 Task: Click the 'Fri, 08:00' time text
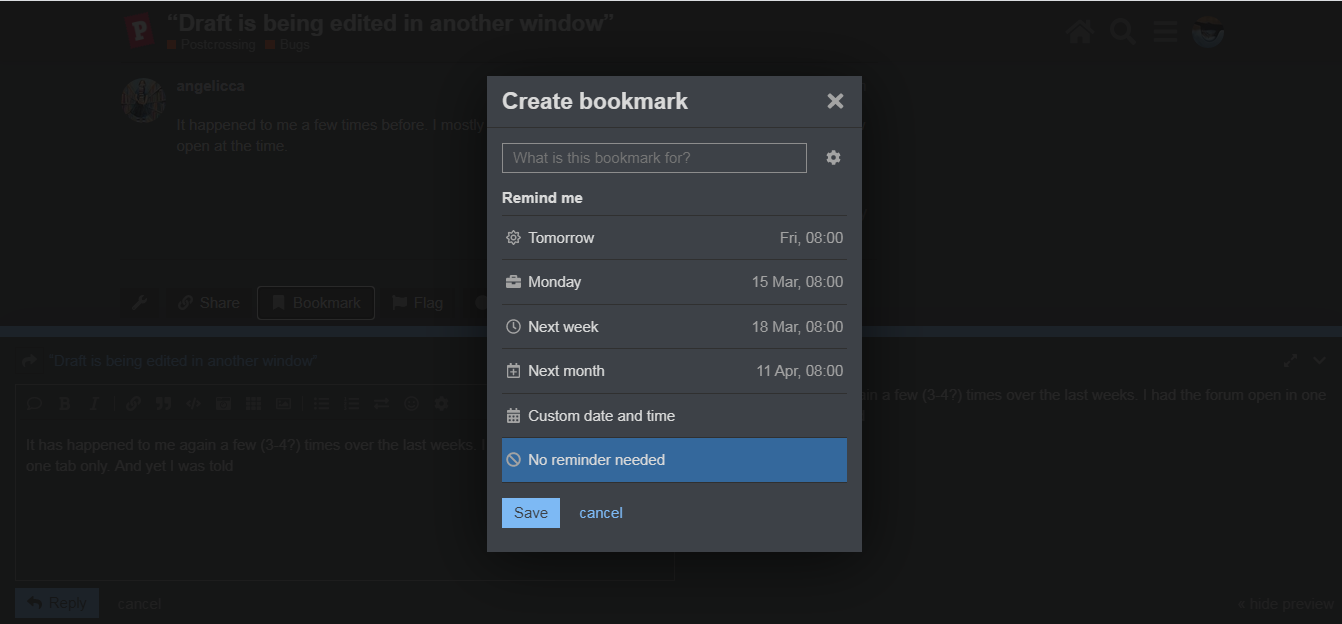point(811,238)
